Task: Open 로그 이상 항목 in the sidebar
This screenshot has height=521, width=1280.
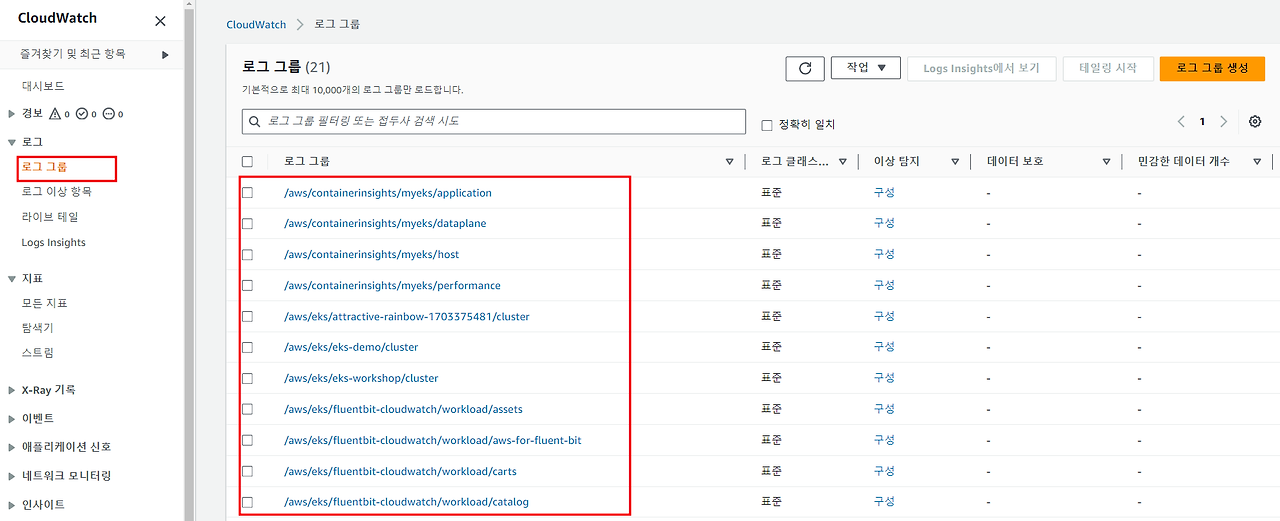Action: (x=56, y=191)
